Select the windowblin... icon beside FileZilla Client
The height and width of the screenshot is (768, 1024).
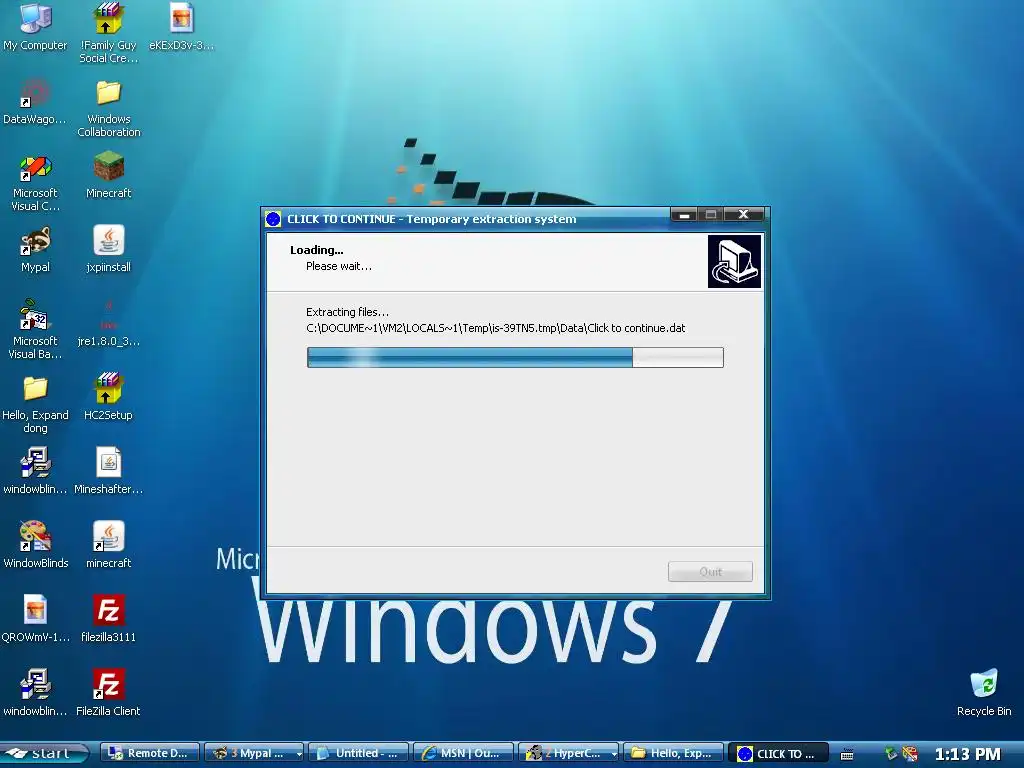(35, 684)
